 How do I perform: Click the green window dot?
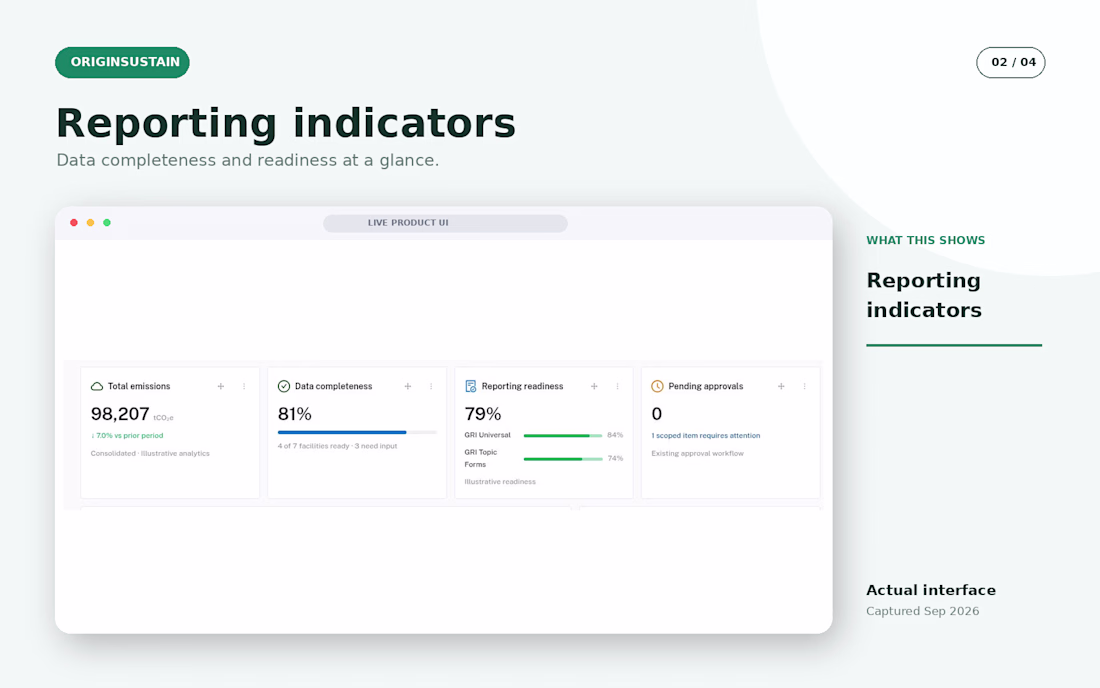pyautogui.click(x=107, y=222)
